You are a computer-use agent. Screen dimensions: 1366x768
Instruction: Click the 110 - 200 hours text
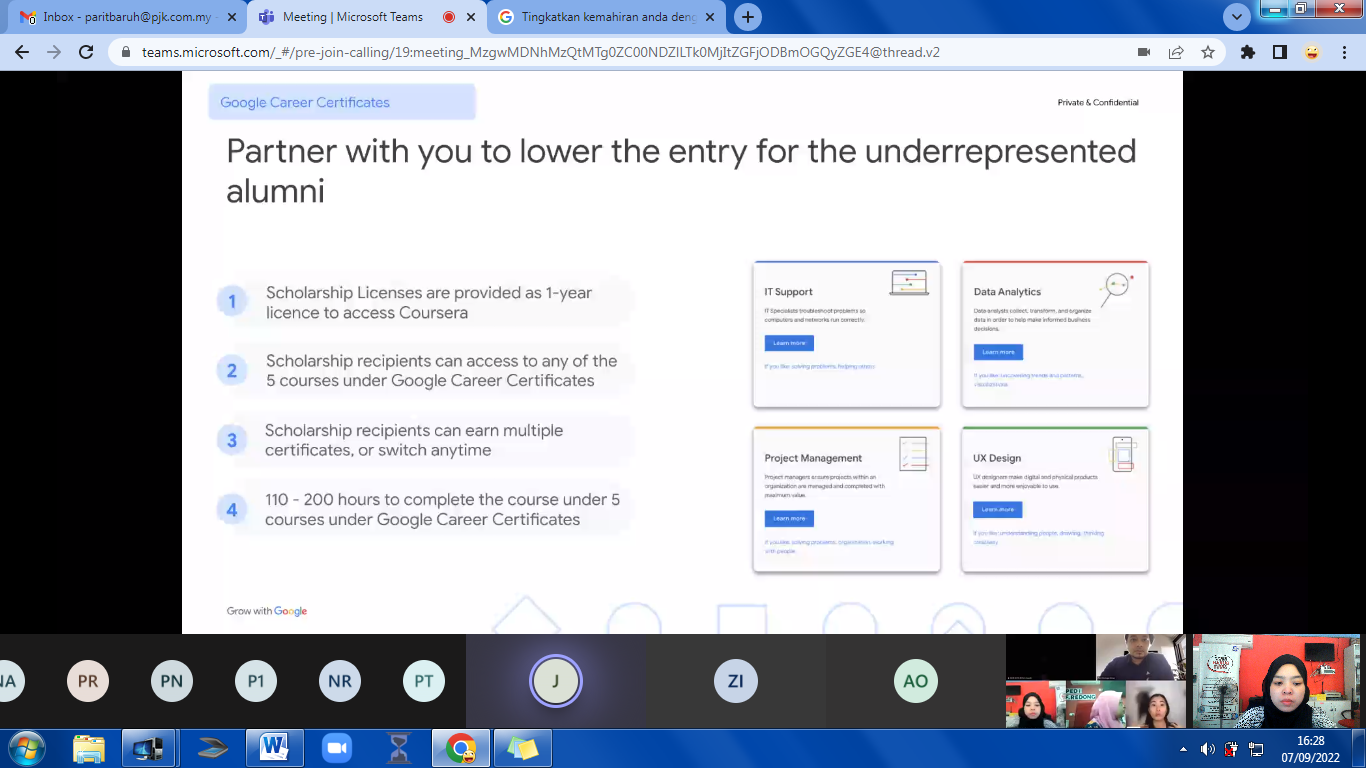(x=443, y=510)
